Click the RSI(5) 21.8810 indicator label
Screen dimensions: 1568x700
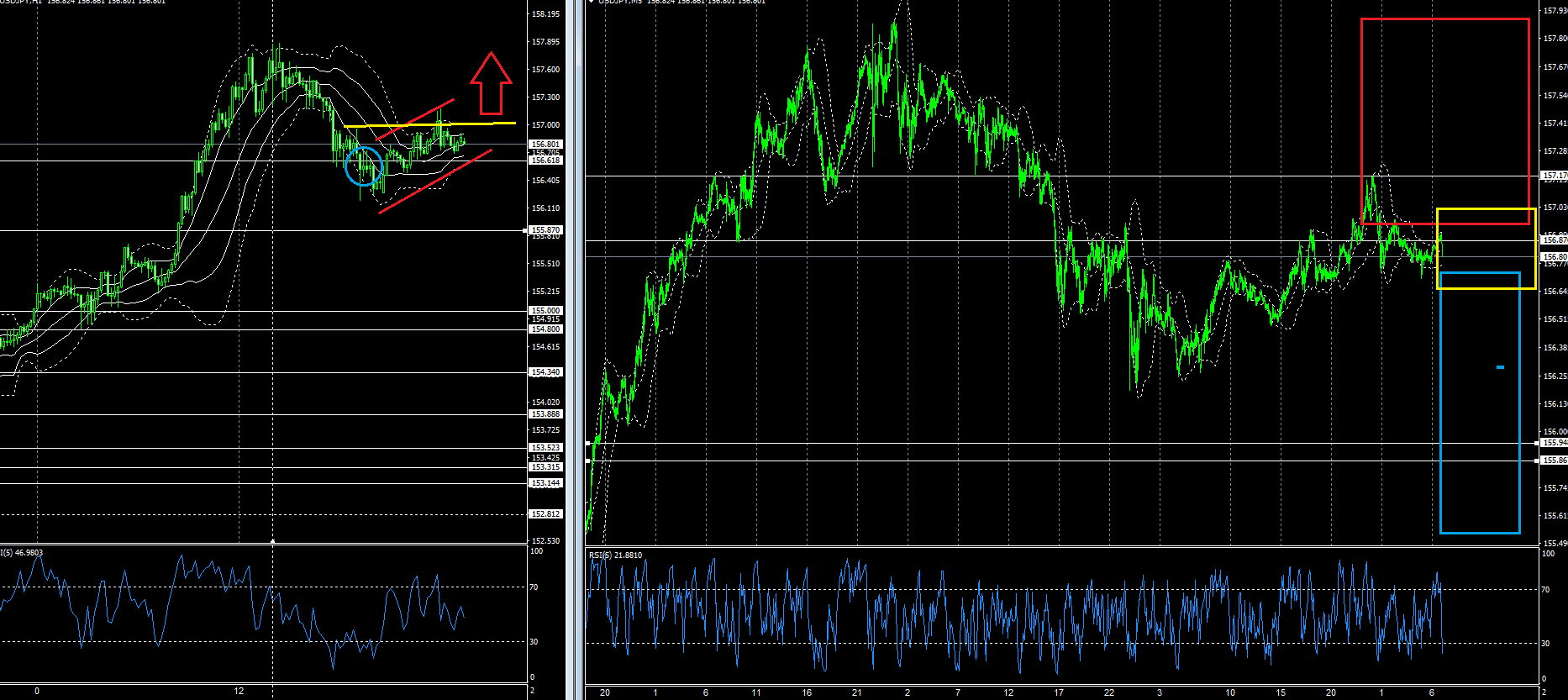[615, 555]
